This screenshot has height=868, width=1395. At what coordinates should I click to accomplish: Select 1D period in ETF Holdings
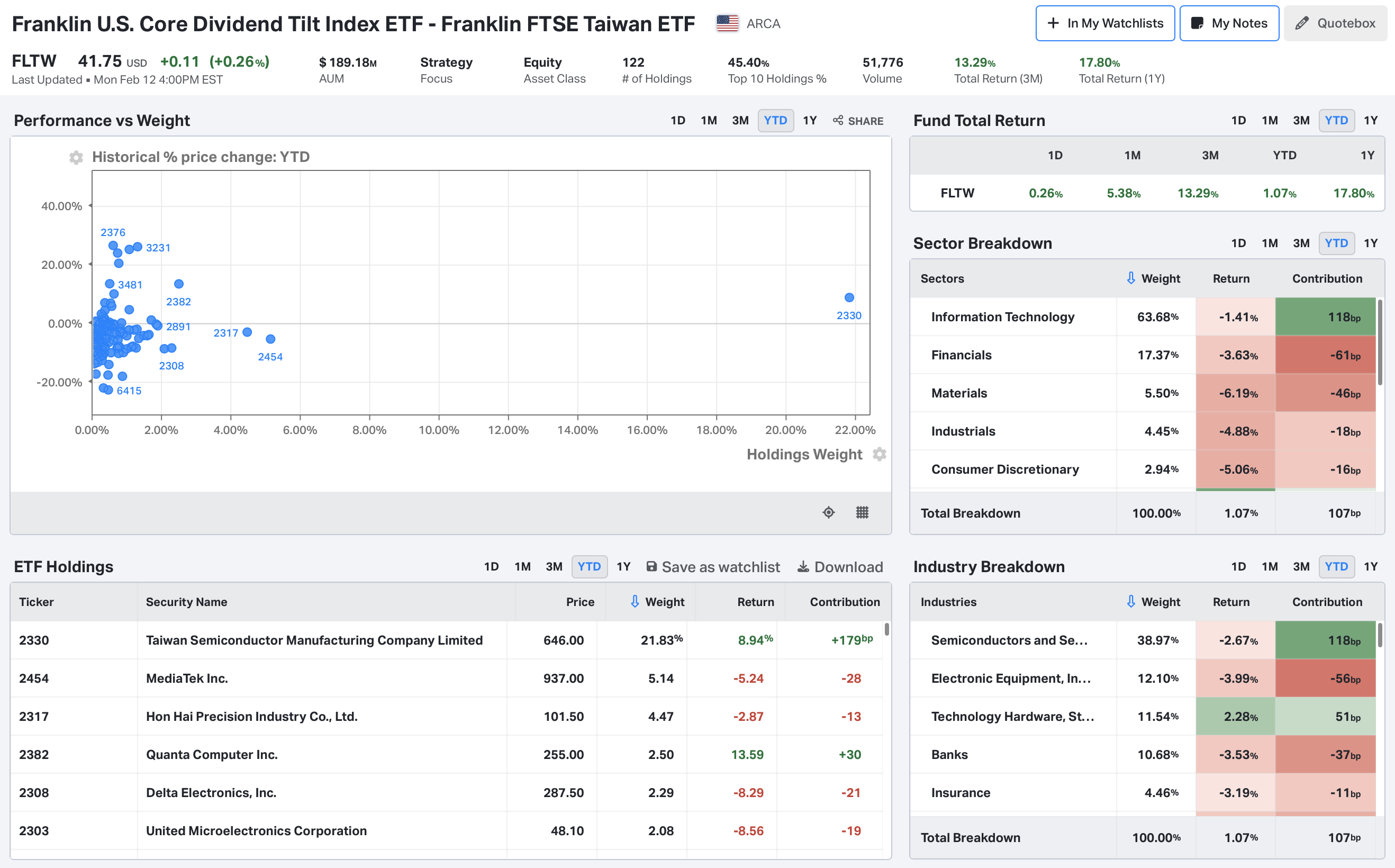point(491,567)
